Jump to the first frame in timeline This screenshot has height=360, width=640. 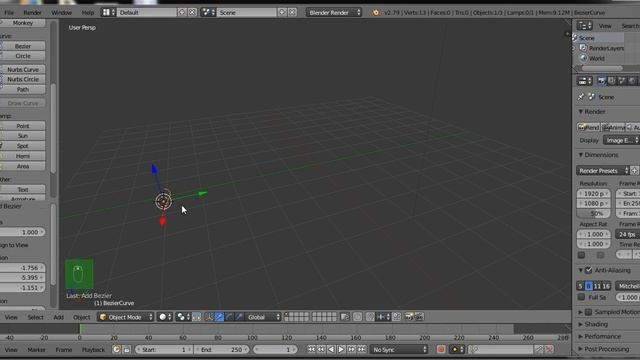311,350
